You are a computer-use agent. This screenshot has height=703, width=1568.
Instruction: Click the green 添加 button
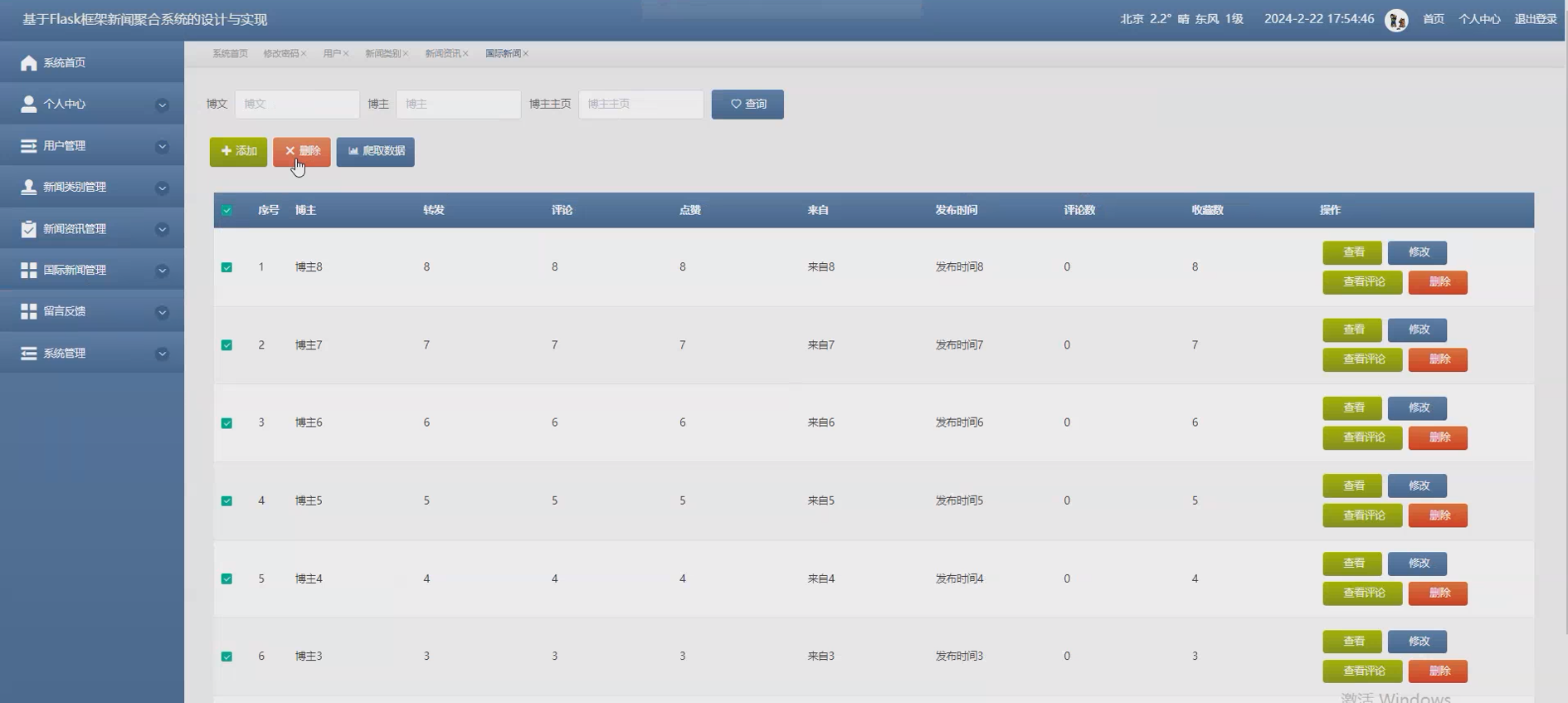(238, 152)
